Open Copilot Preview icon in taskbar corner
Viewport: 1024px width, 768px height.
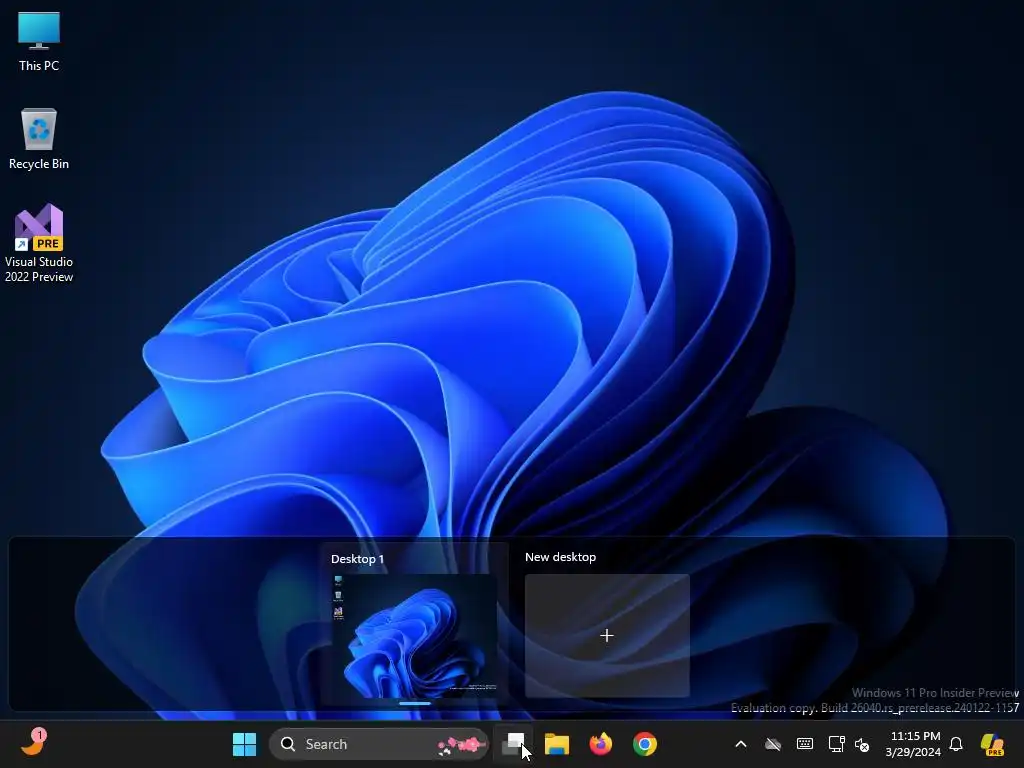(992, 744)
